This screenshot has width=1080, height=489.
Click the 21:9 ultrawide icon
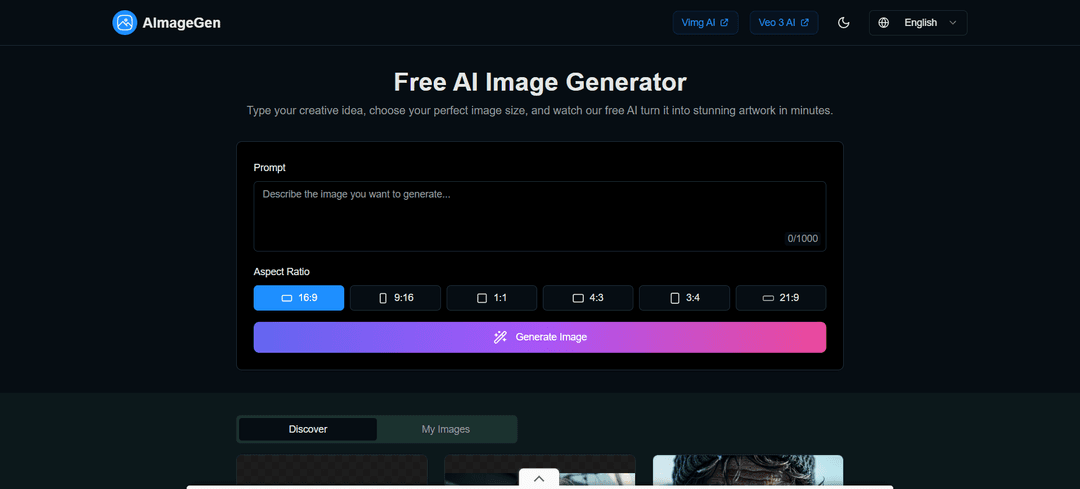click(x=768, y=298)
